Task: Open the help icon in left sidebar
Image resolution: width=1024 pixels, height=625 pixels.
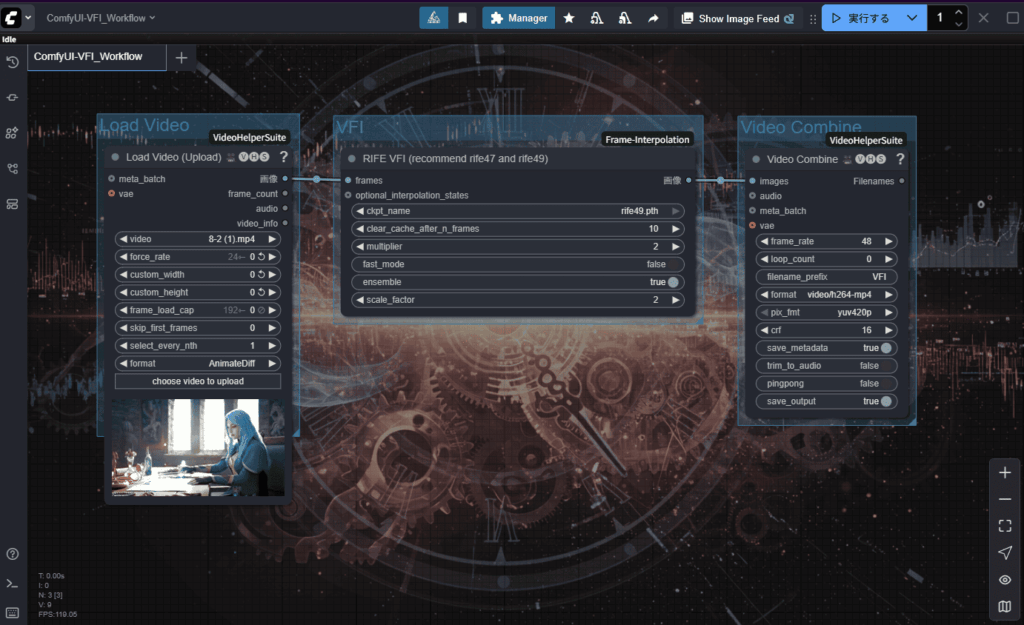Action: 12,554
